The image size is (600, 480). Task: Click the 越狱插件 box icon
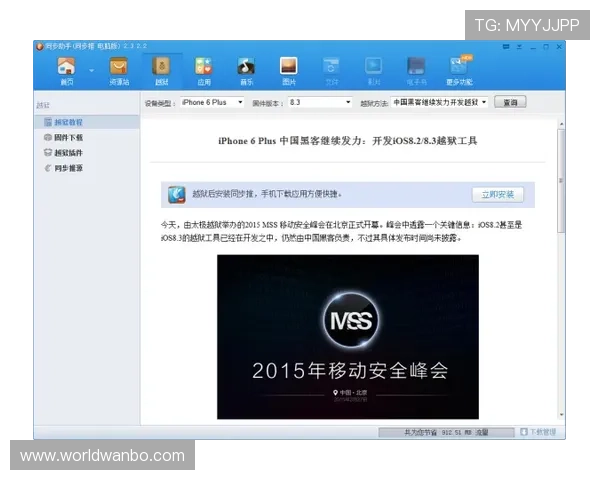pyautogui.click(x=48, y=152)
